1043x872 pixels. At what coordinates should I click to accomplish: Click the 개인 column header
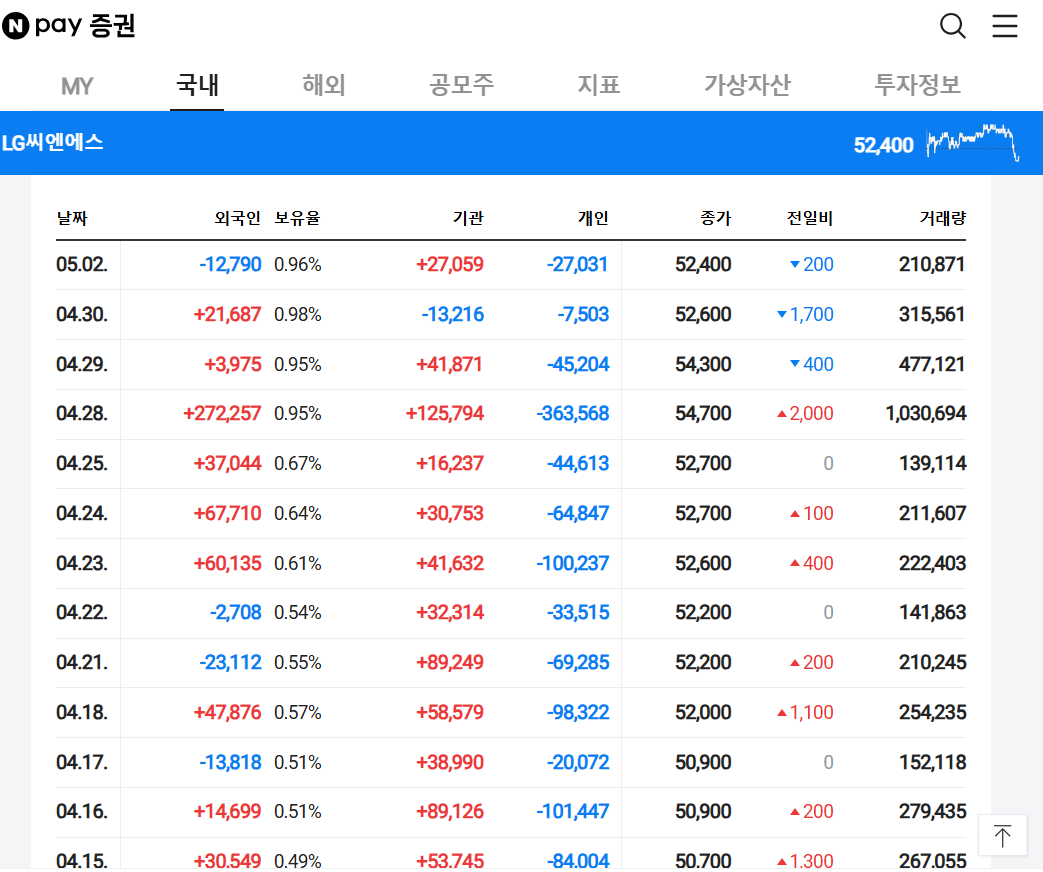(x=593, y=218)
